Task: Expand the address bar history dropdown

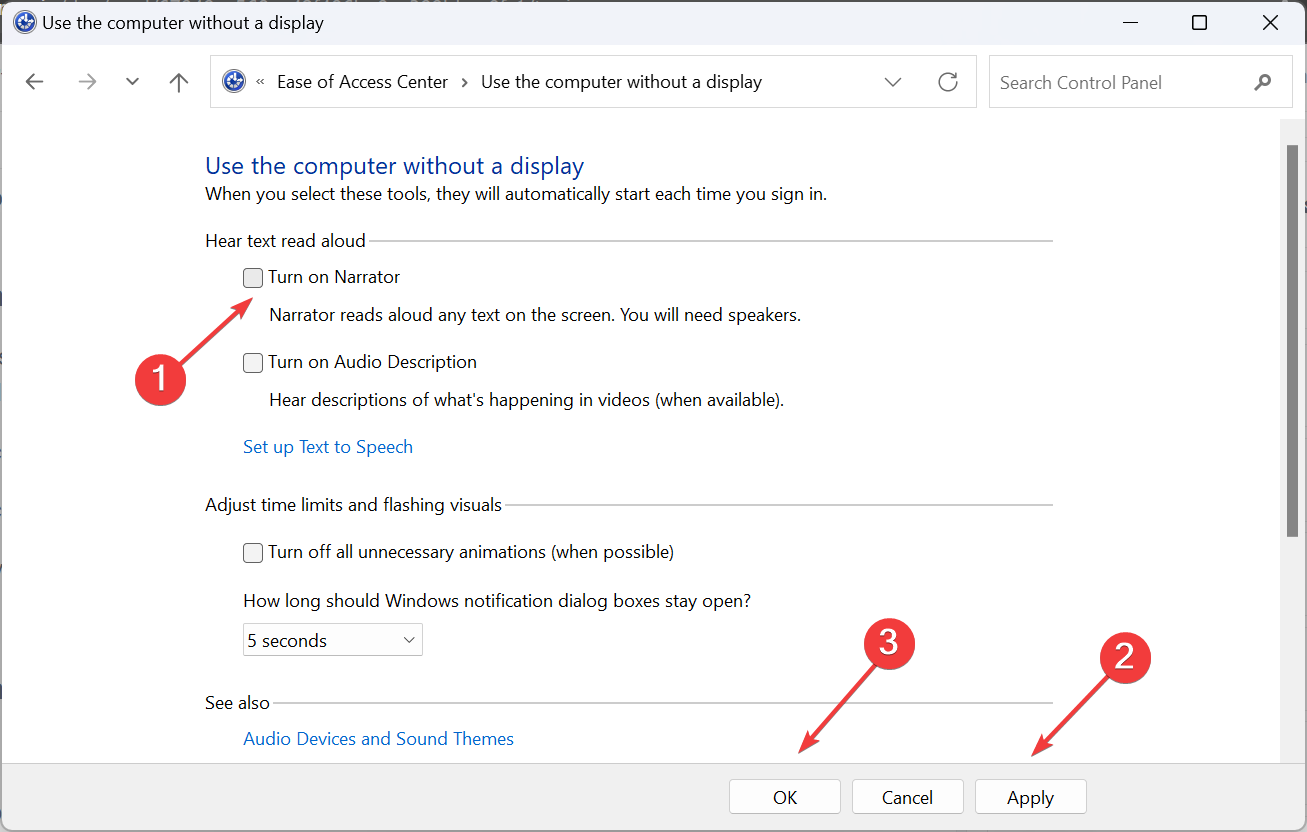Action: [892, 81]
